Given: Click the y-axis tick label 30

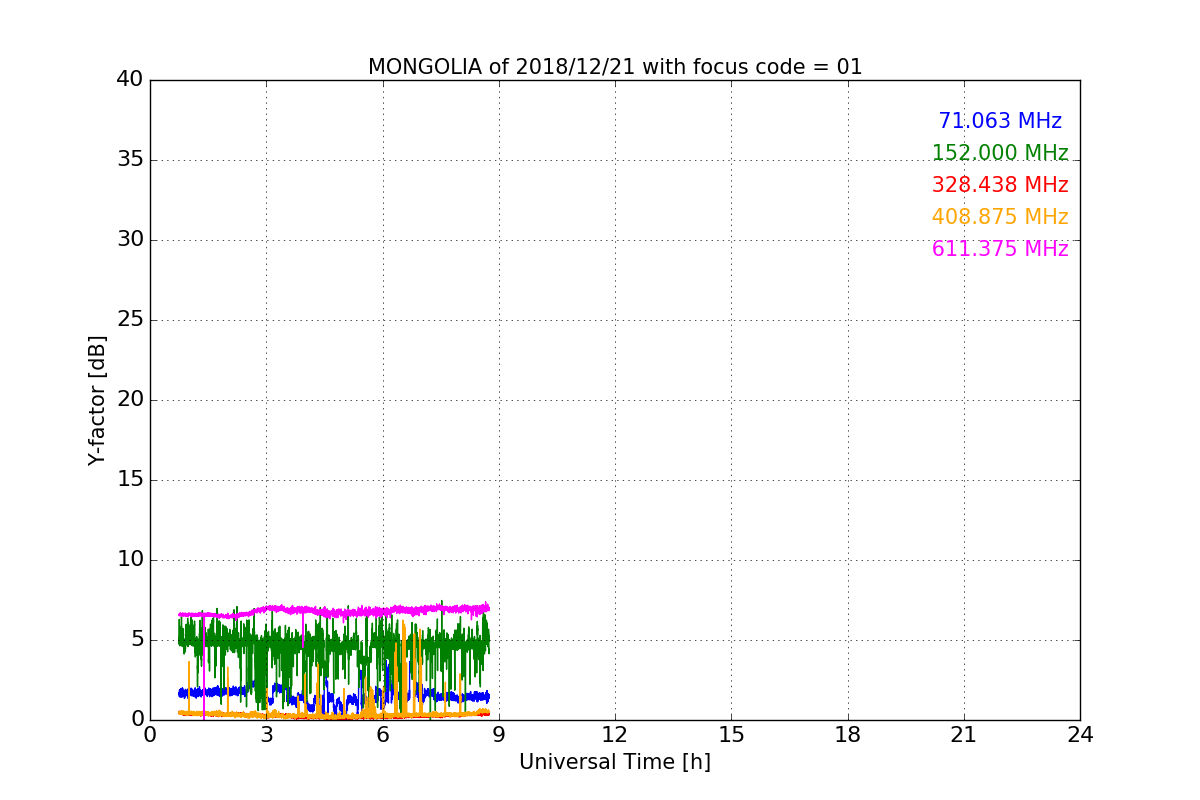Looking at the screenshot, I should click(x=130, y=240).
